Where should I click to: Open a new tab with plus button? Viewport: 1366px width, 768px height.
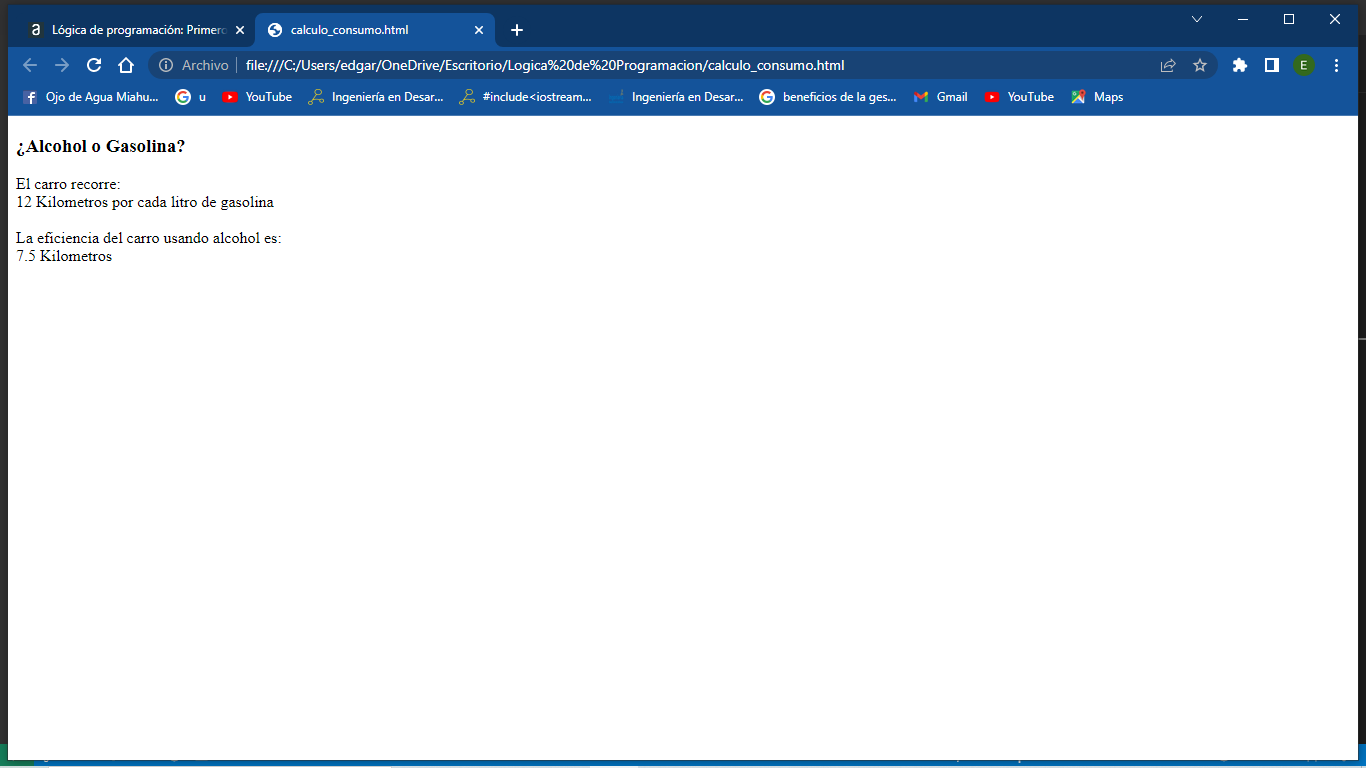point(517,30)
